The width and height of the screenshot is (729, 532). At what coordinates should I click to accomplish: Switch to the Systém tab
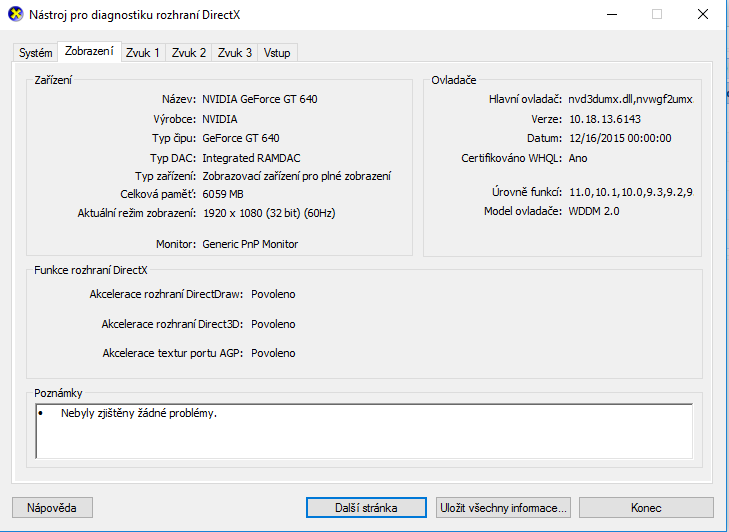click(x=36, y=53)
